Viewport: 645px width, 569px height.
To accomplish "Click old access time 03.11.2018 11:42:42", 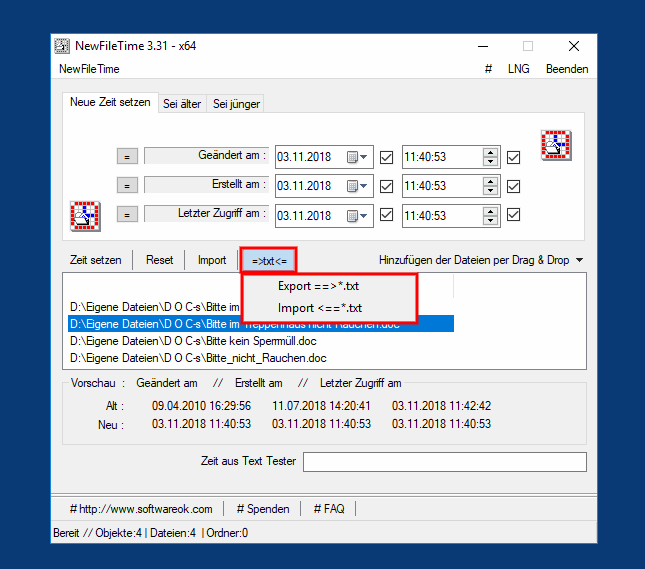I will [x=441, y=406].
